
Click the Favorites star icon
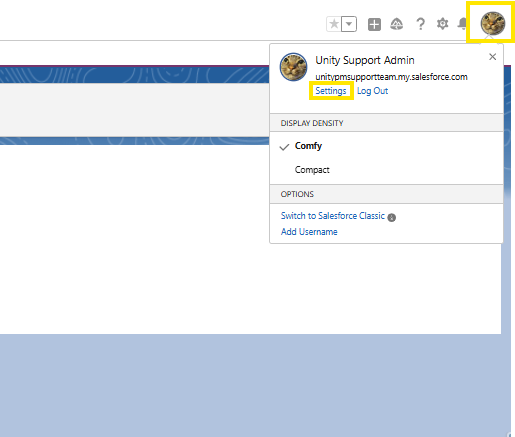334,24
